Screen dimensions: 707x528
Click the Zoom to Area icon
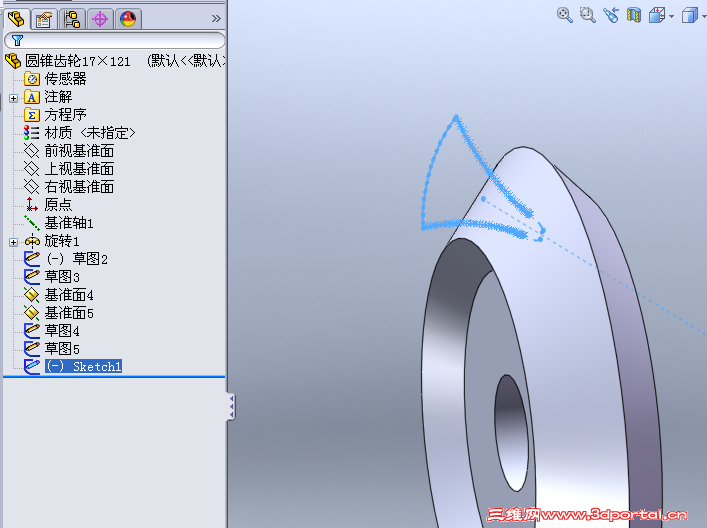pos(587,15)
